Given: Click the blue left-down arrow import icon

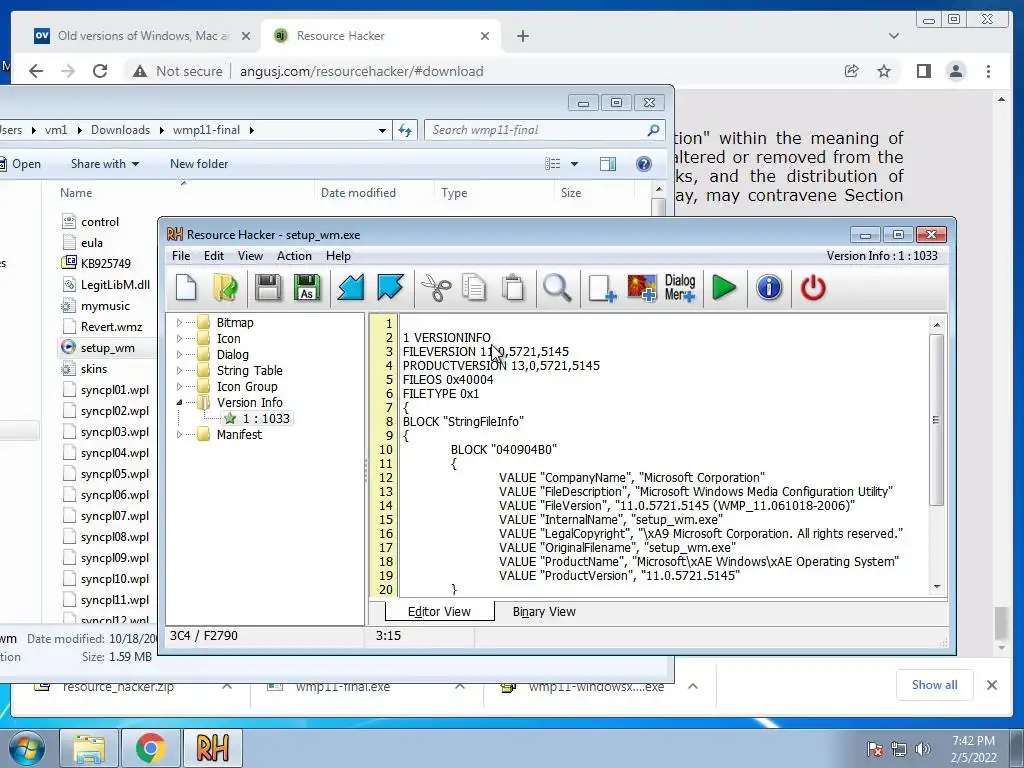Looking at the screenshot, I should [351, 288].
